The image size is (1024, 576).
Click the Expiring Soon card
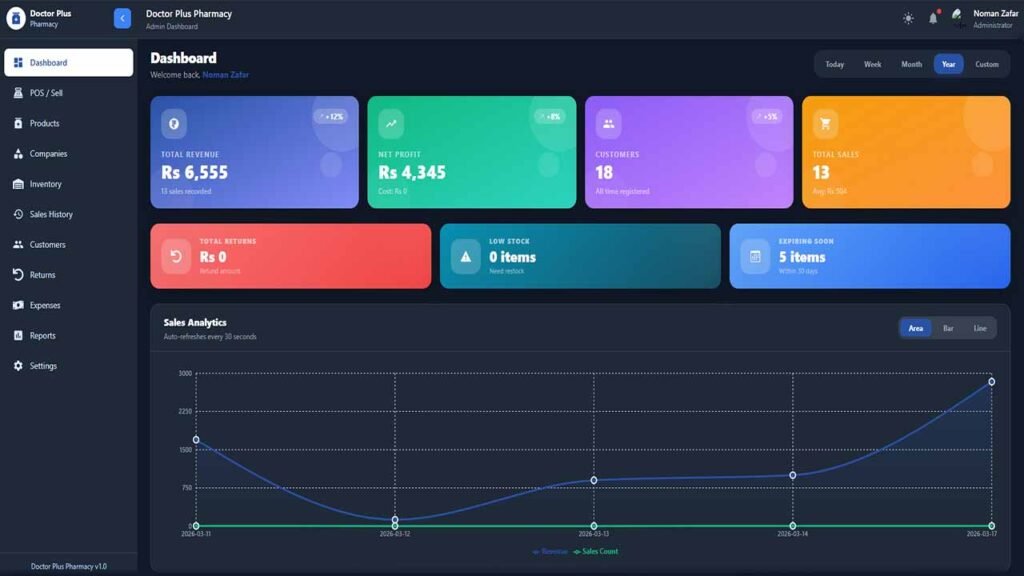coord(869,256)
